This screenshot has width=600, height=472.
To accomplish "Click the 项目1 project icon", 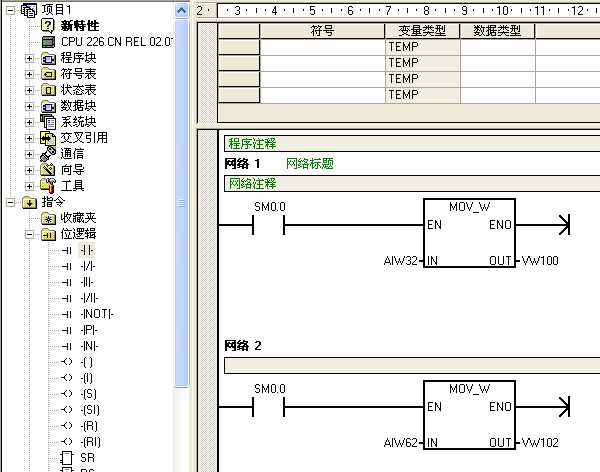I will coord(29,10).
